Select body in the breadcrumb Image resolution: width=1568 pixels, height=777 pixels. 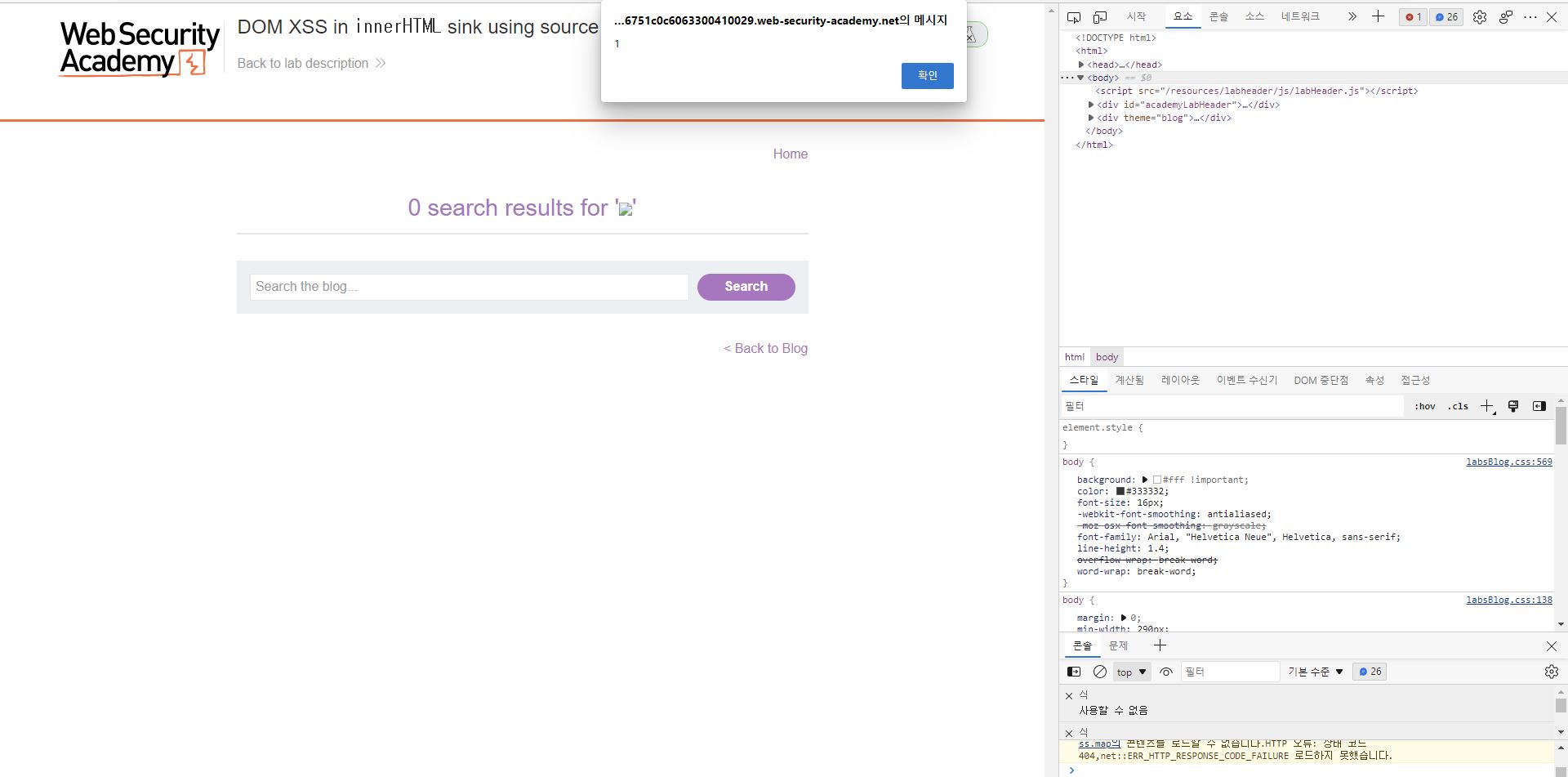point(1107,357)
